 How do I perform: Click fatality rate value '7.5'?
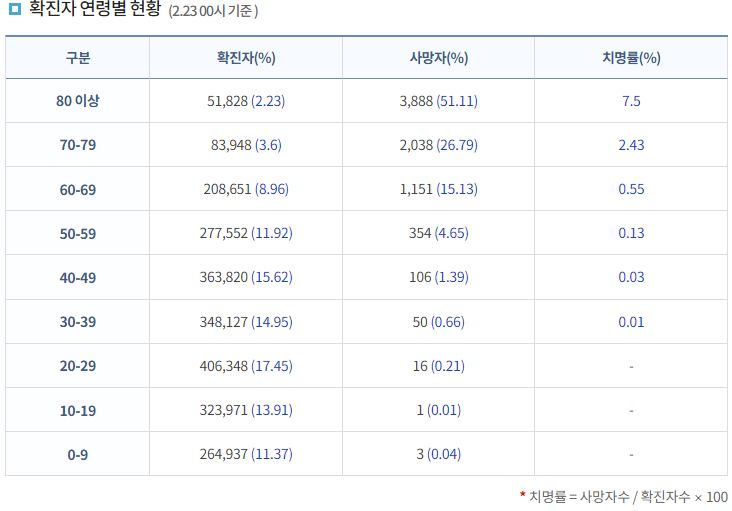coord(631,101)
